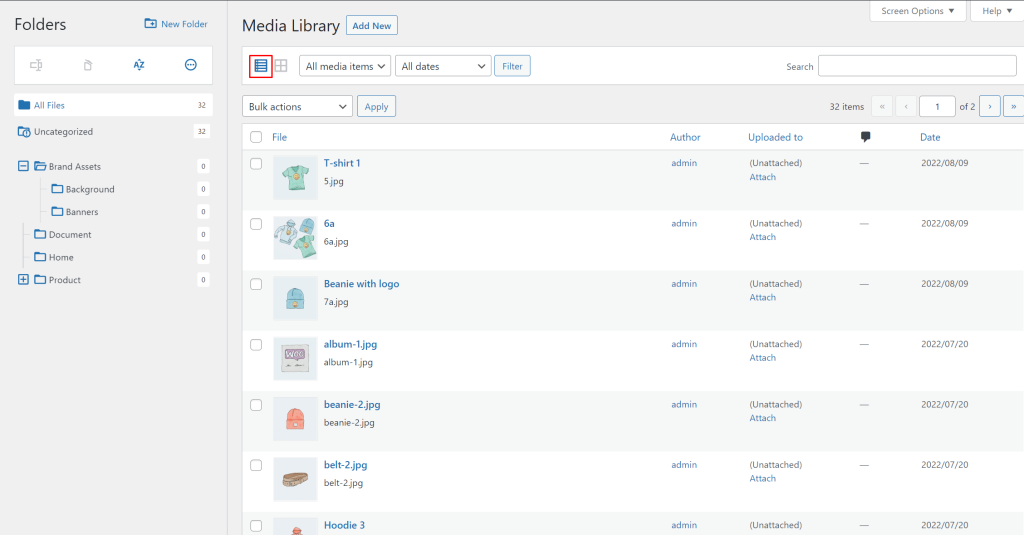1024x535 pixels.
Task: Open the All dates dropdown
Action: (x=443, y=66)
